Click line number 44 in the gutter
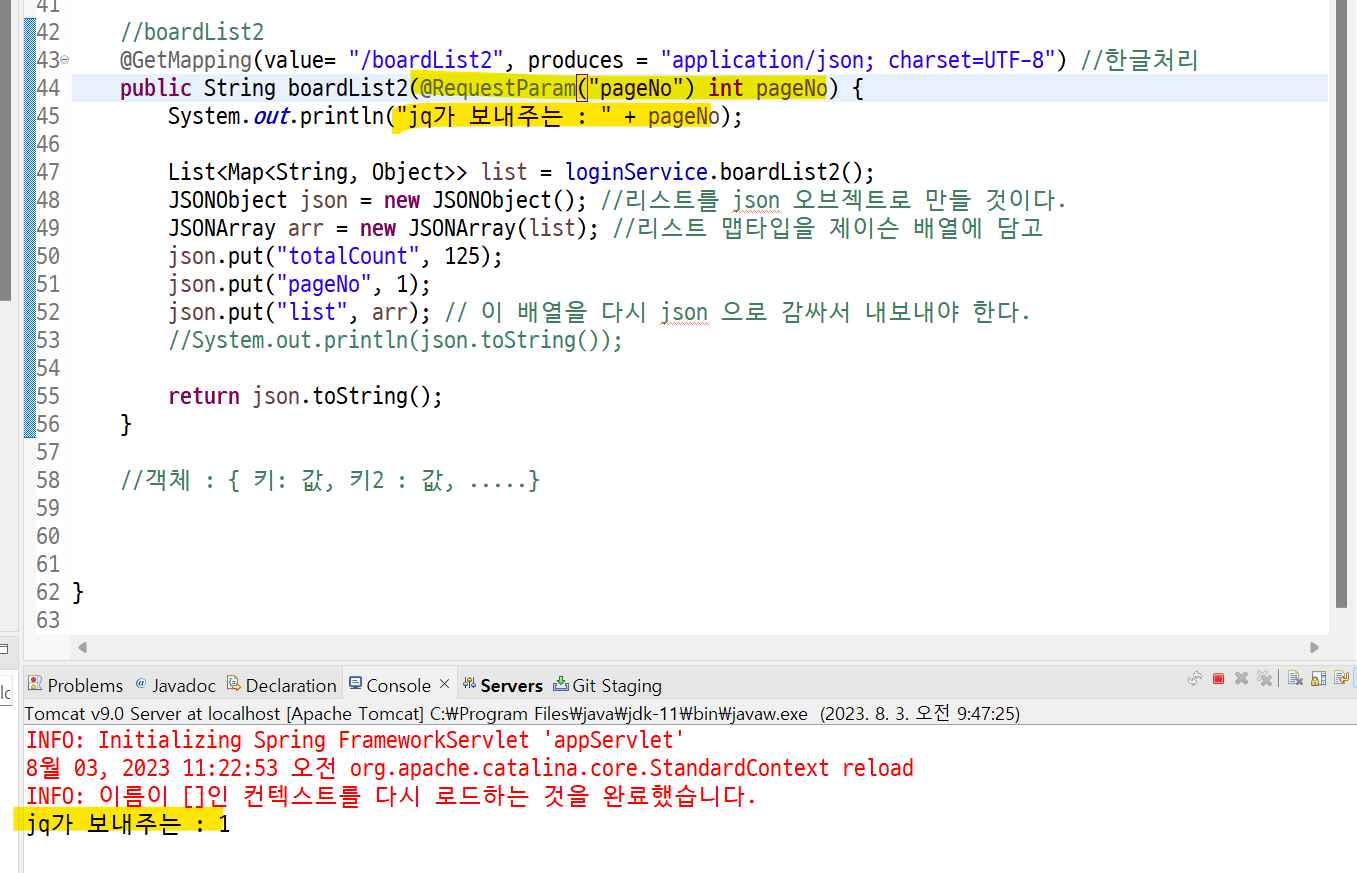1357x873 pixels. click(x=48, y=88)
